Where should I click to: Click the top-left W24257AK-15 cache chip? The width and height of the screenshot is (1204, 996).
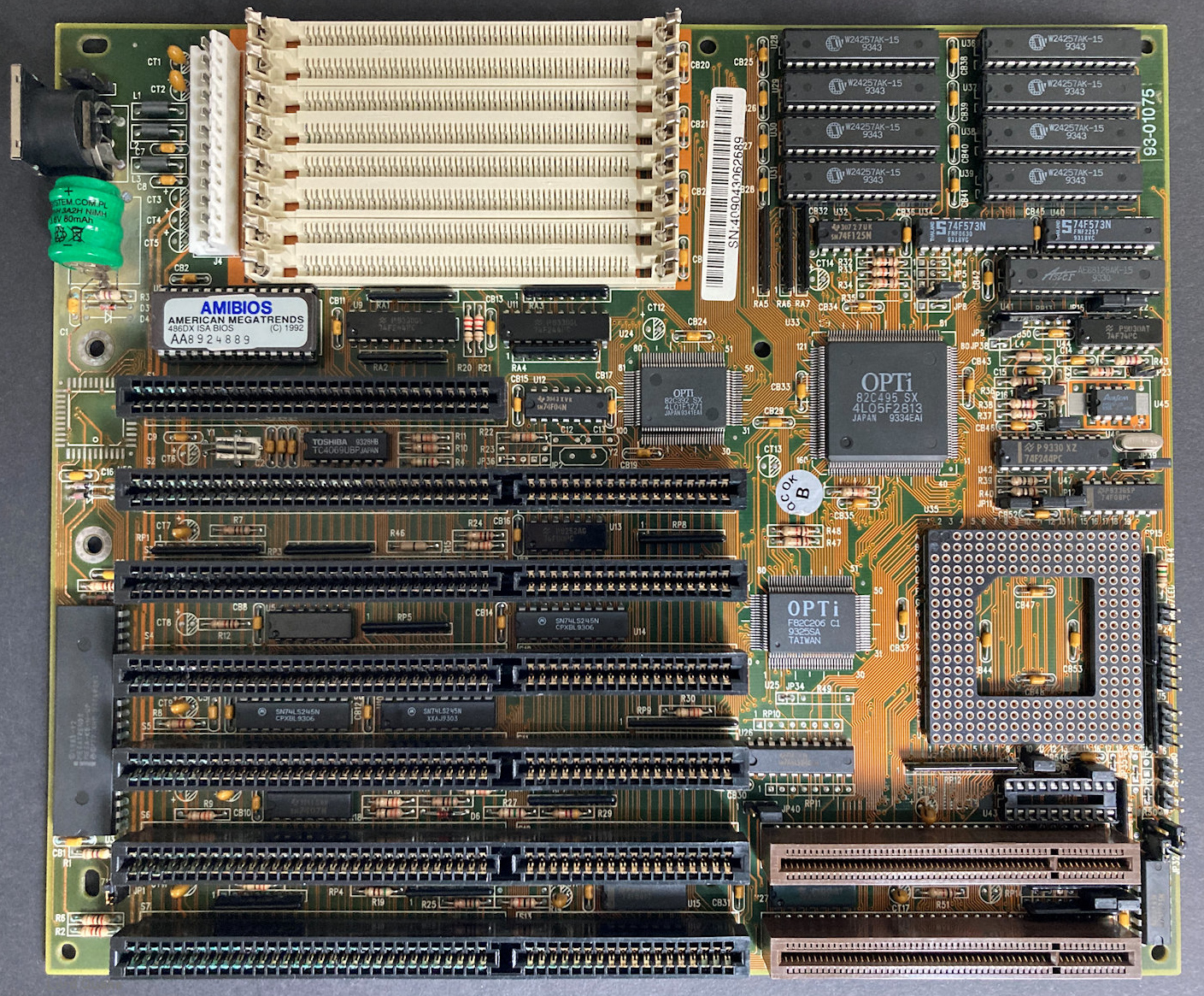[x=861, y=44]
